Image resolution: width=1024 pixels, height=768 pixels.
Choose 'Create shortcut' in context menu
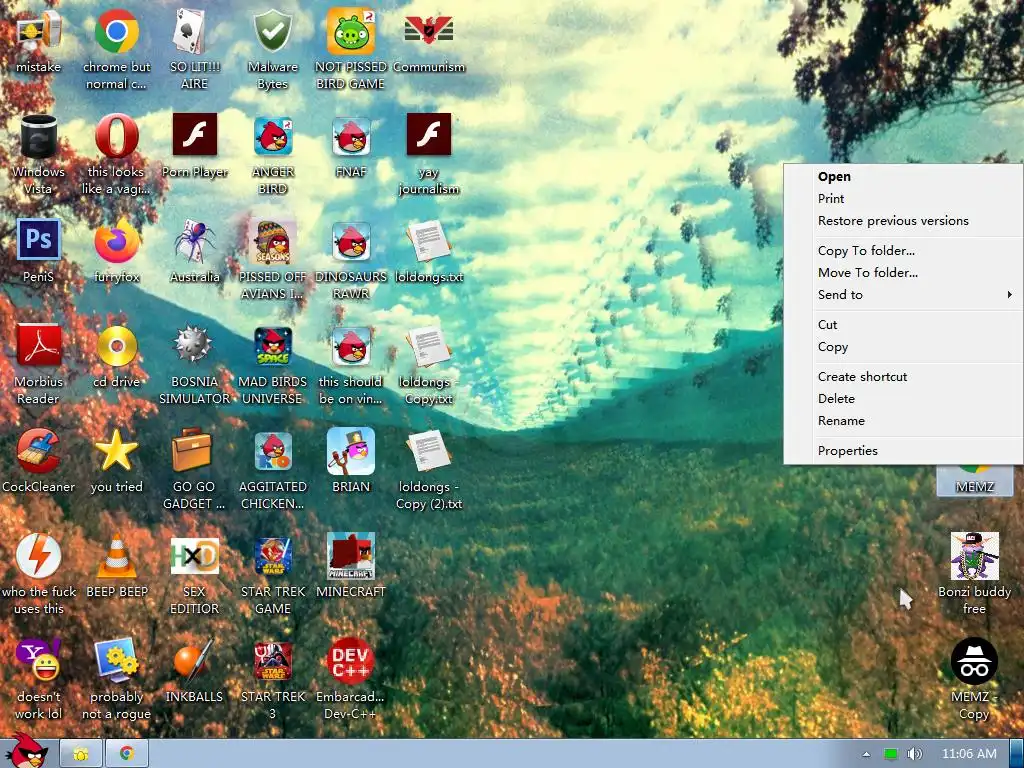pyautogui.click(x=903, y=377)
